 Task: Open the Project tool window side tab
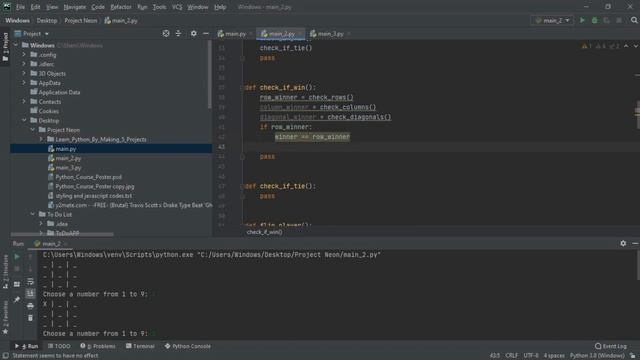coord(5,47)
